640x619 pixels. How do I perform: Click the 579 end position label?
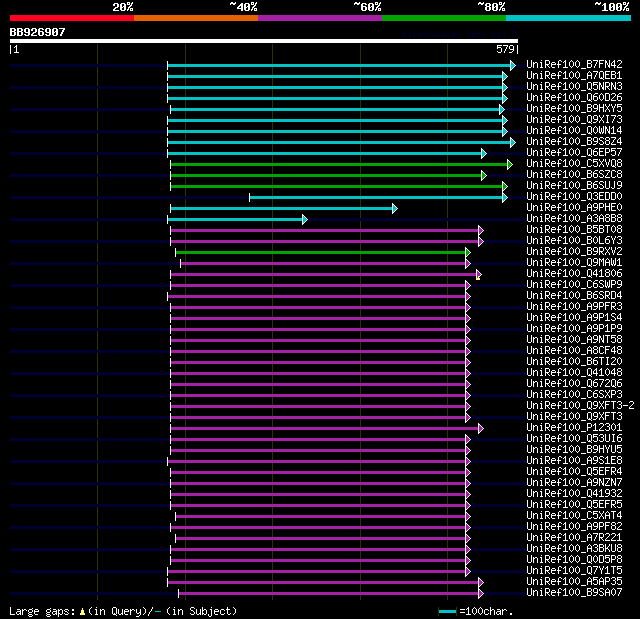point(505,49)
